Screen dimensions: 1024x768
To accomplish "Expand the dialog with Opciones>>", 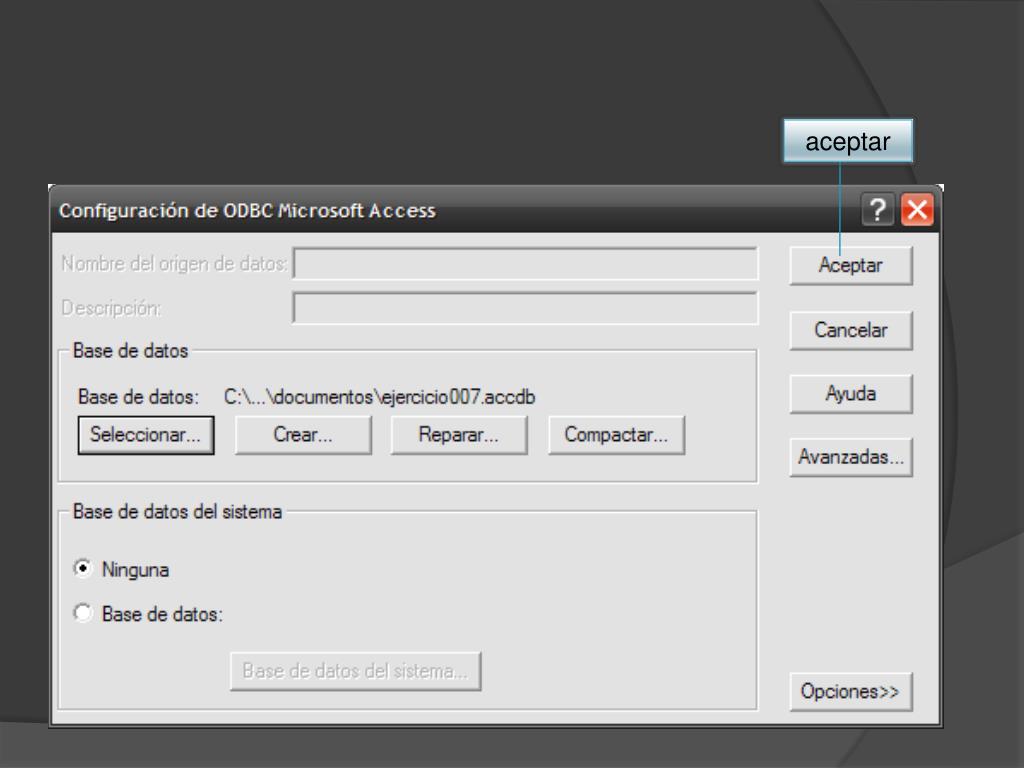I will pos(850,692).
